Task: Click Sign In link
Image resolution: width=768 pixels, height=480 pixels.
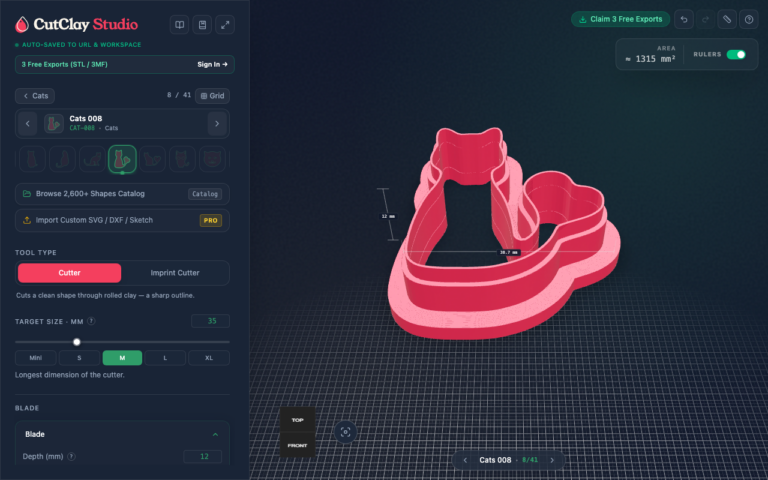Action: click(x=212, y=65)
